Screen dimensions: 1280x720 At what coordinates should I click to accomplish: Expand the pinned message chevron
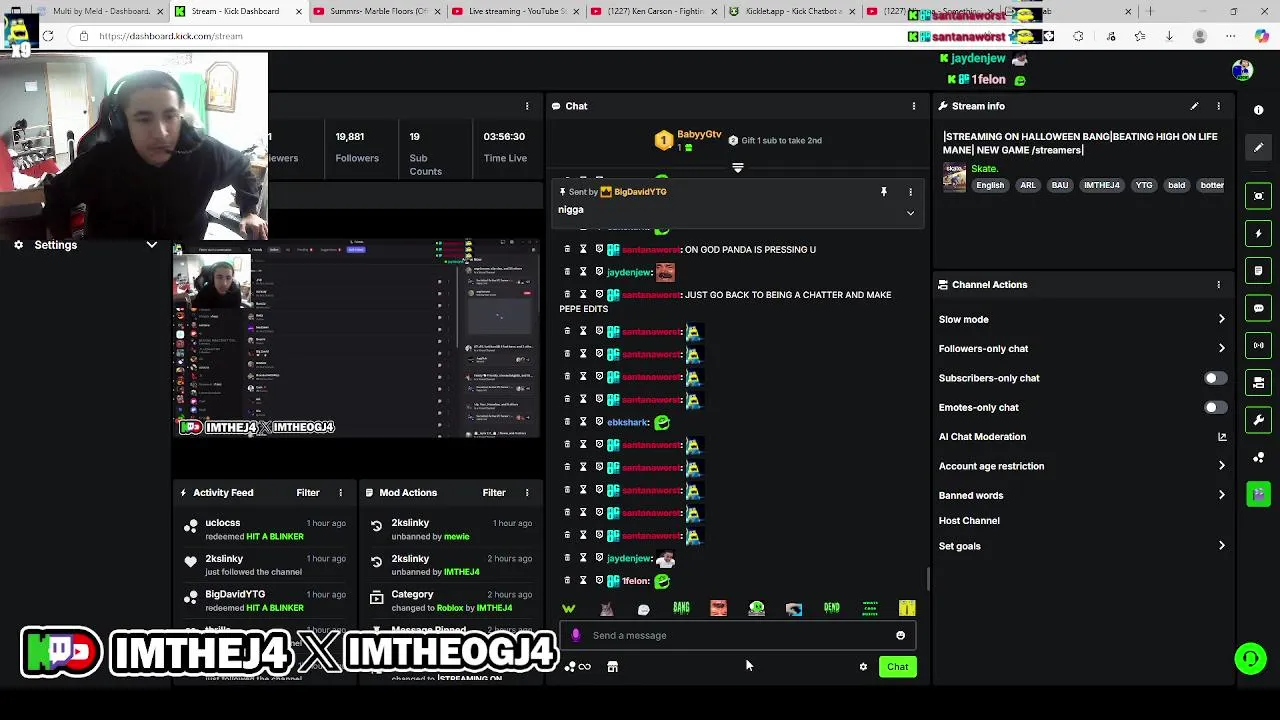point(910,213)
